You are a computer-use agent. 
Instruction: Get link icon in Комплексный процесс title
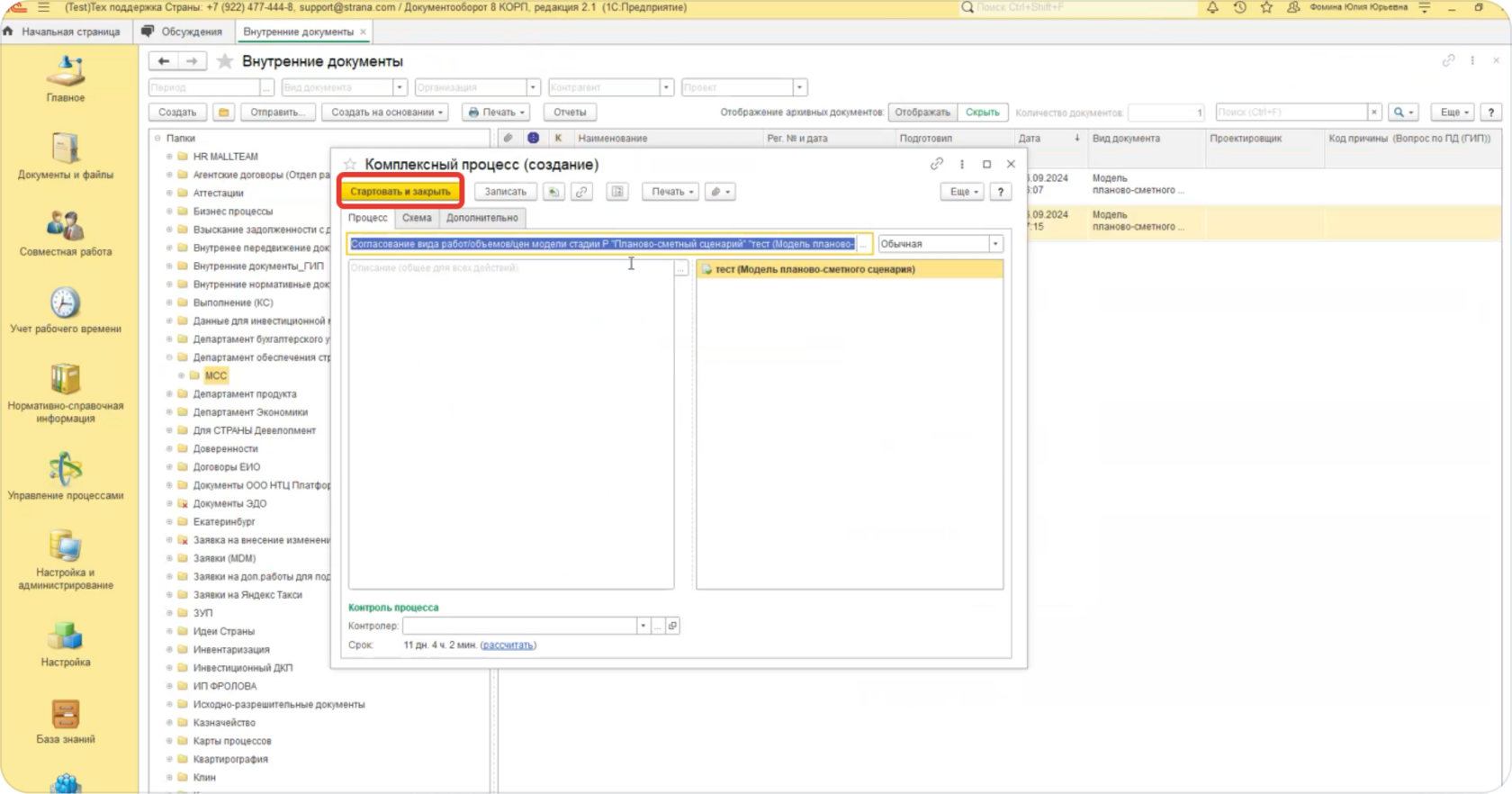[937, 165]
